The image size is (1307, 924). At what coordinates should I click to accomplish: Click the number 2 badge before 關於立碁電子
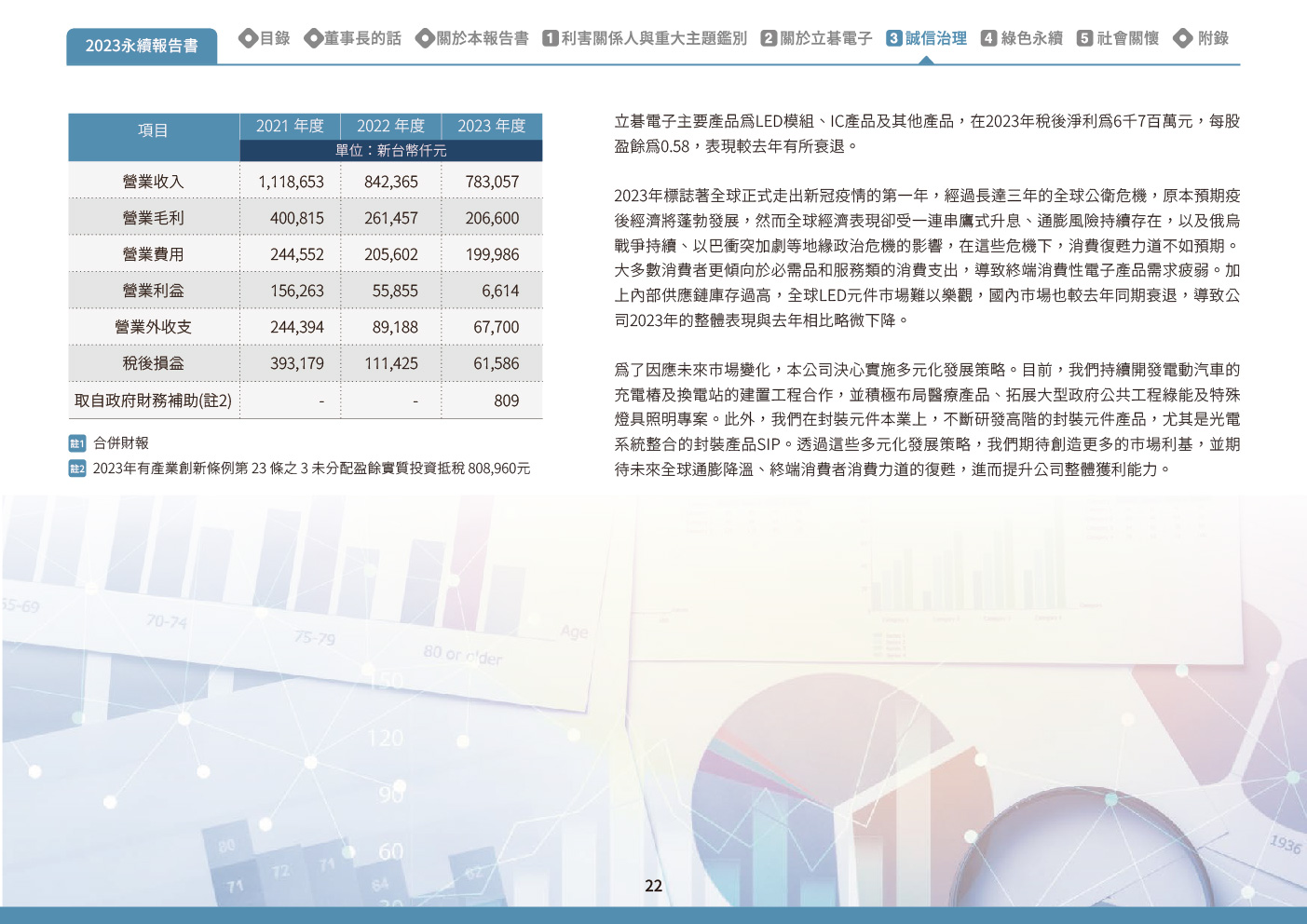(x=769, y=38)
